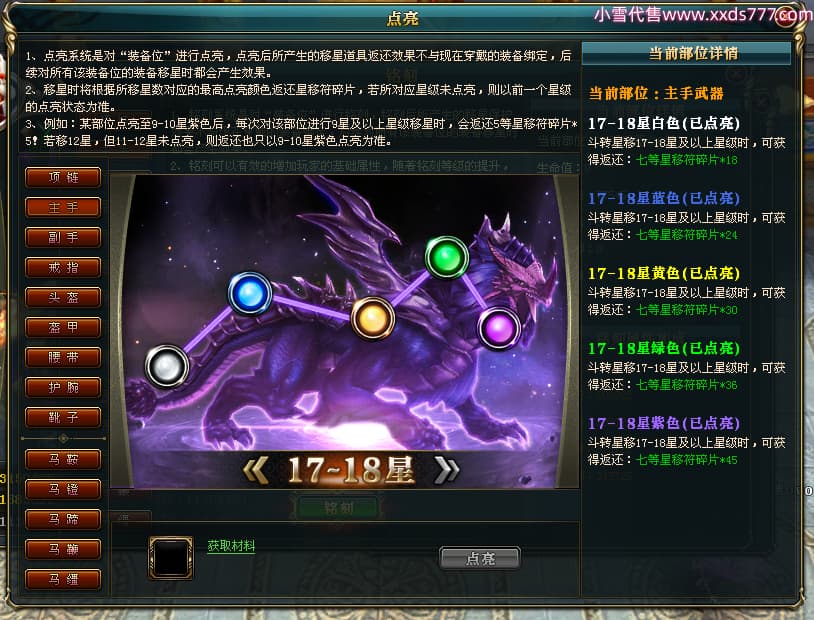Switch to the 腰带 equipment slot
The height and width of the screenshot is (620, 814).
coord(63,357)
